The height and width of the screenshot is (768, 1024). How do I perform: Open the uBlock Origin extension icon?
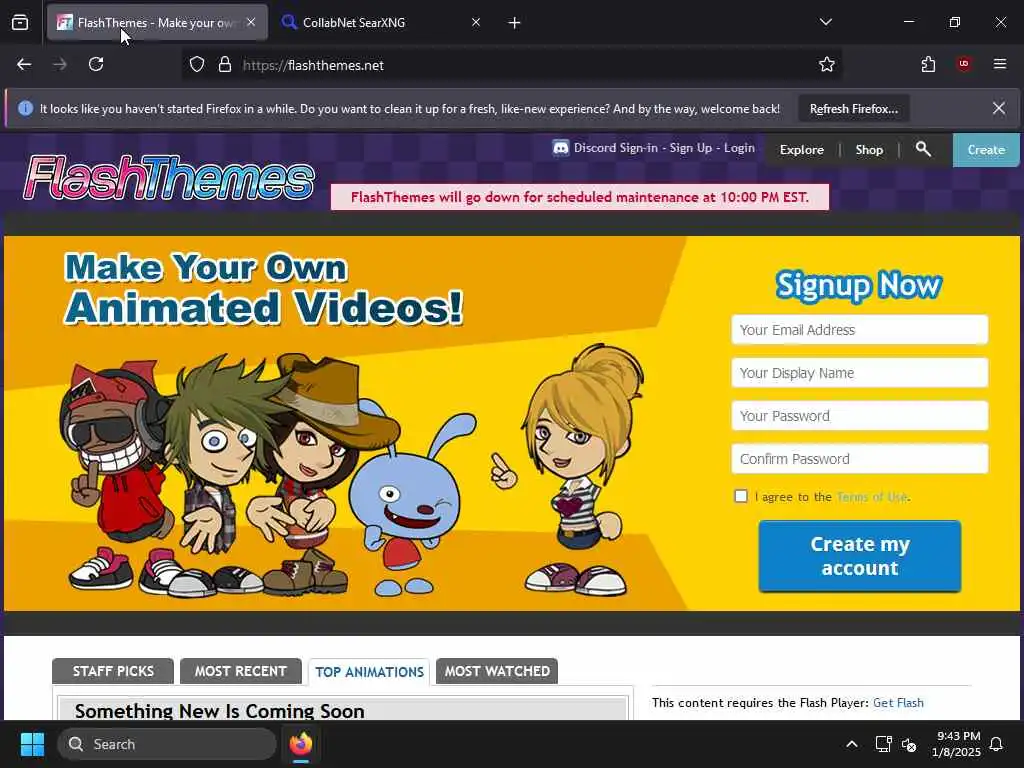(964, 64)
